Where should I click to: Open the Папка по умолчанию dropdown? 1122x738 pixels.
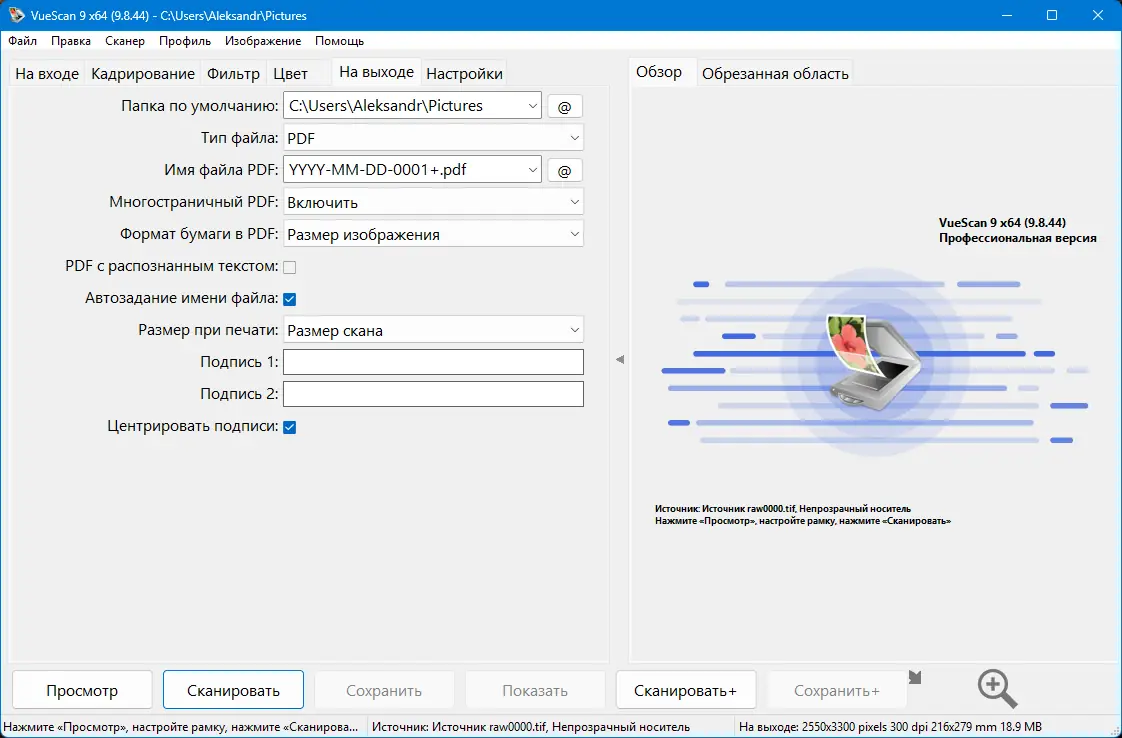(x=532, y=106)
